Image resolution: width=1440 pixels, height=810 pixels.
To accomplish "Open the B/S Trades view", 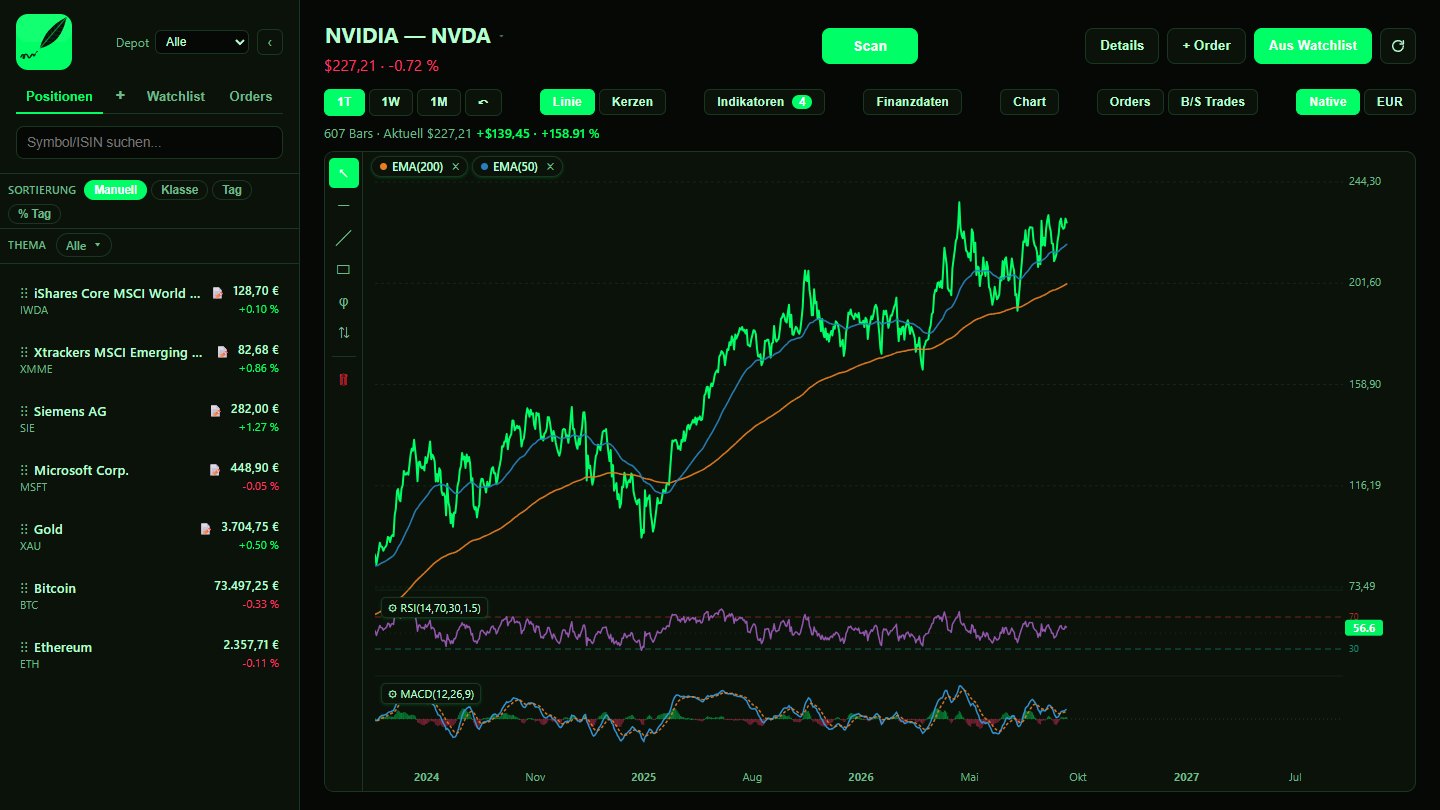I will (x=1213, y=102).
